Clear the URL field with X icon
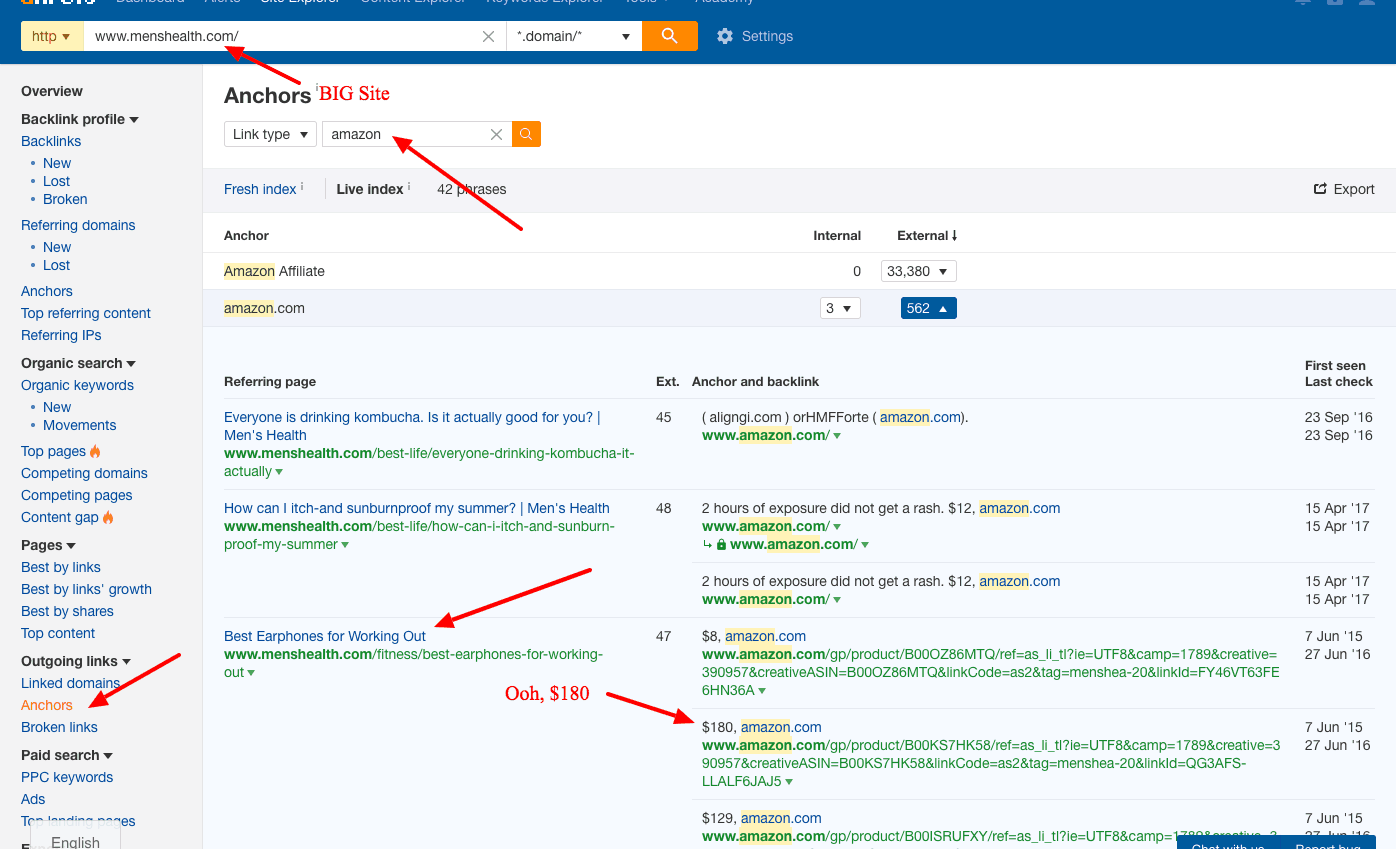 point(488,36)
